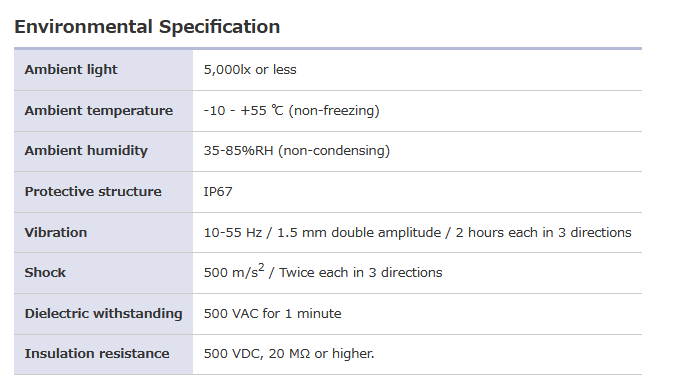
Task: Click the 5,000lx or less value
Action: (x=250, y=70)
